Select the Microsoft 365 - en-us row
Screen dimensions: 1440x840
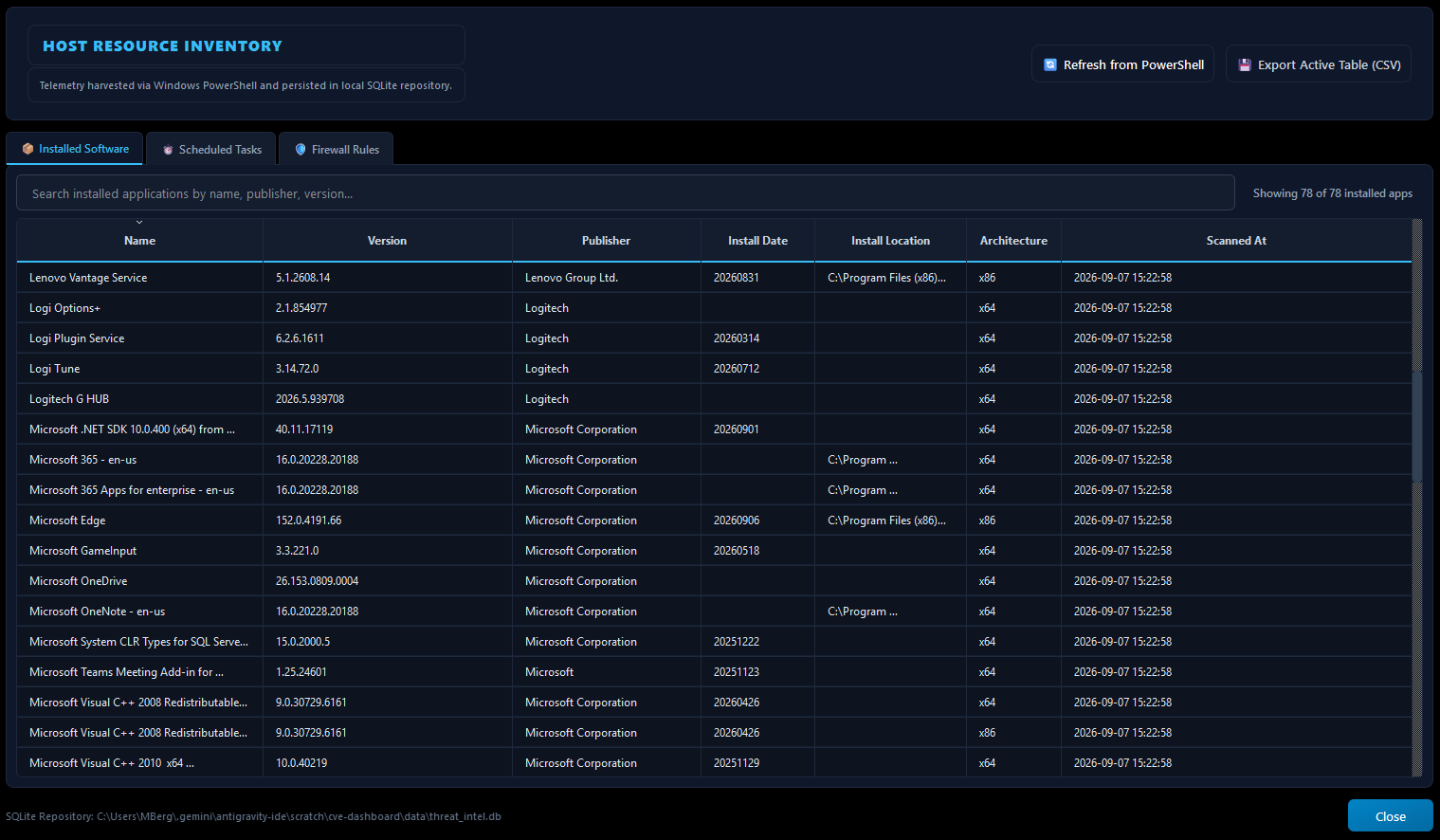pyautogui.click(x=714, y=460)
